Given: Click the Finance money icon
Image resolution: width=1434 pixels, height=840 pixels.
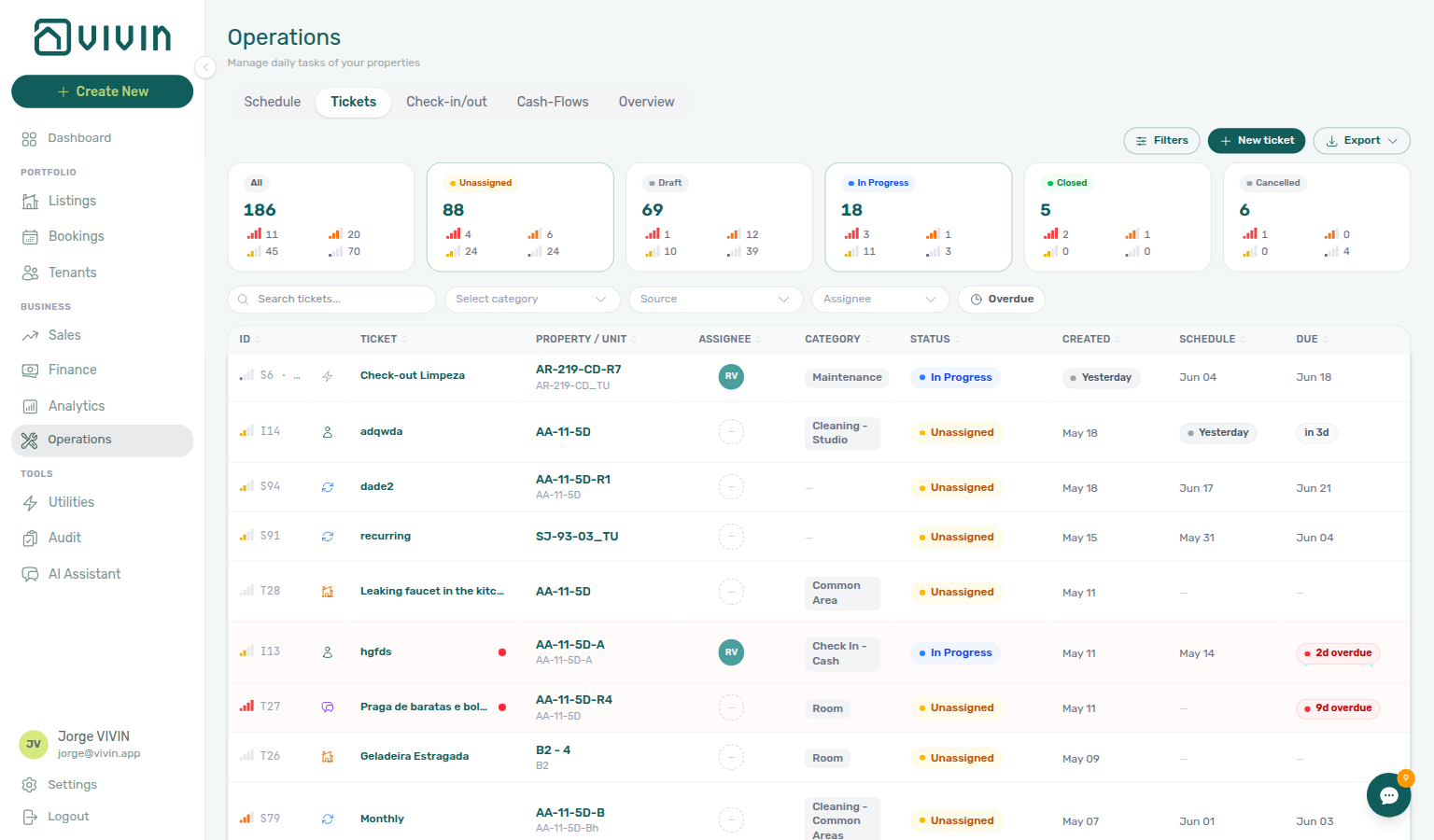Looking at the screenshot, I should (x=30, y=371).
